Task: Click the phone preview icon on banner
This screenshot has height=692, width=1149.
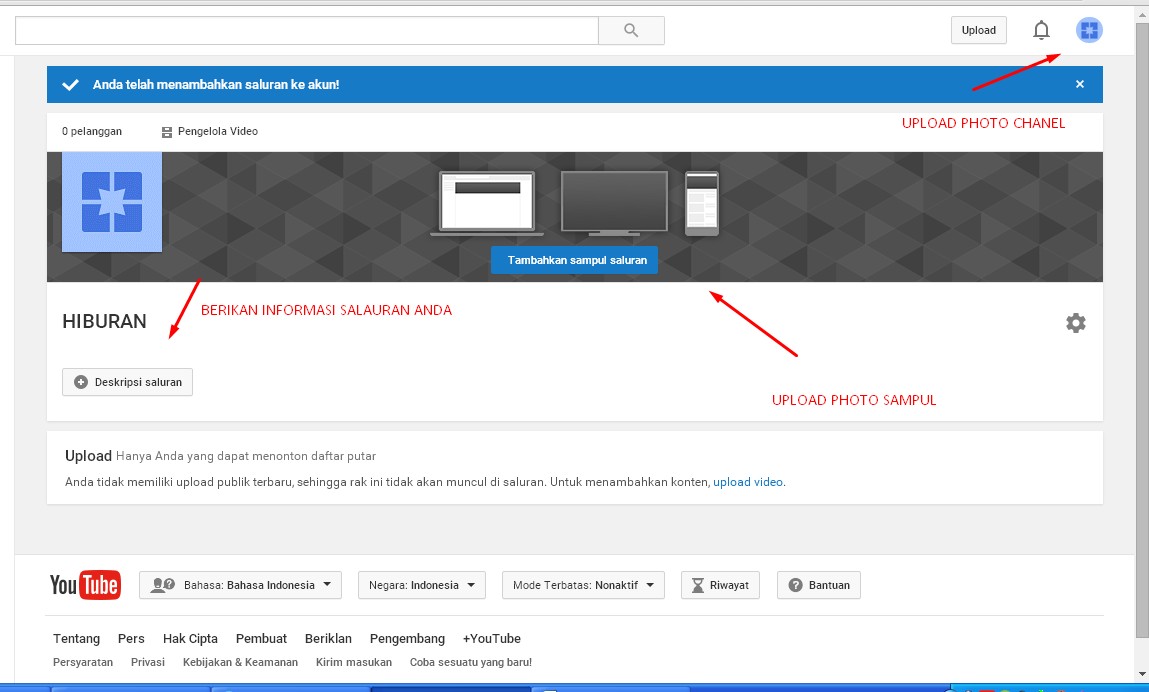Action: pyautogui.click(x=701, y=203)
